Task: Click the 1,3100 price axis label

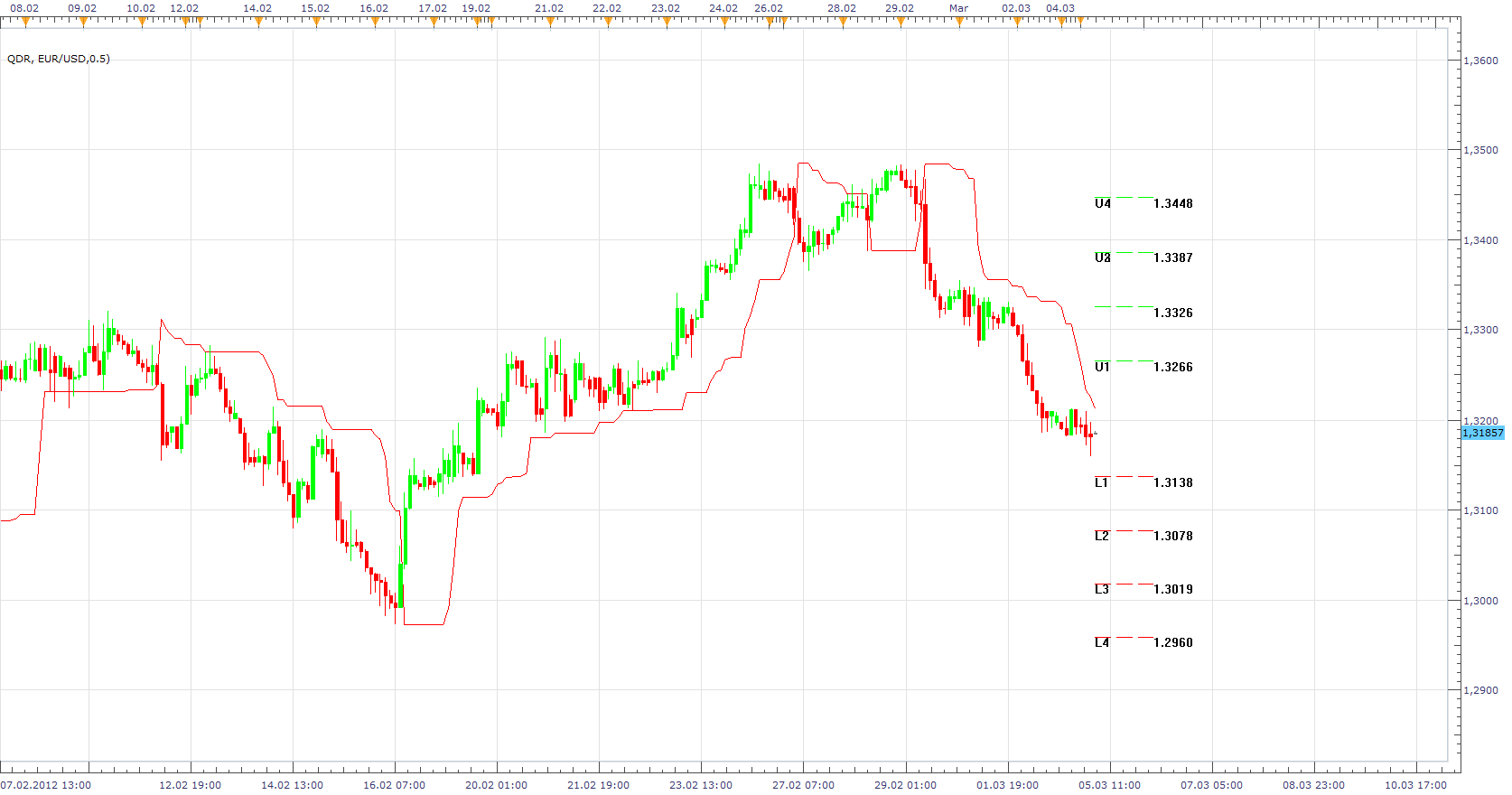Action: click(x=1480, y=510)
